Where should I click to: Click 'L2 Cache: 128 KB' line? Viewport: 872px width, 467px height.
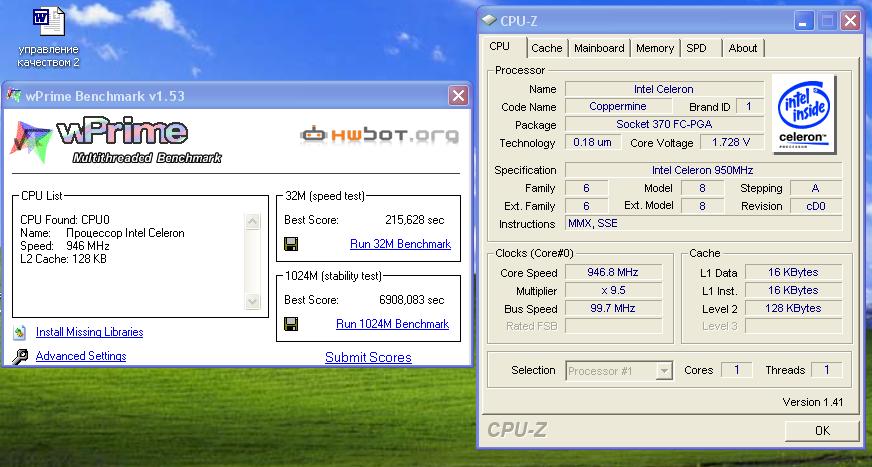click(63, 259)
